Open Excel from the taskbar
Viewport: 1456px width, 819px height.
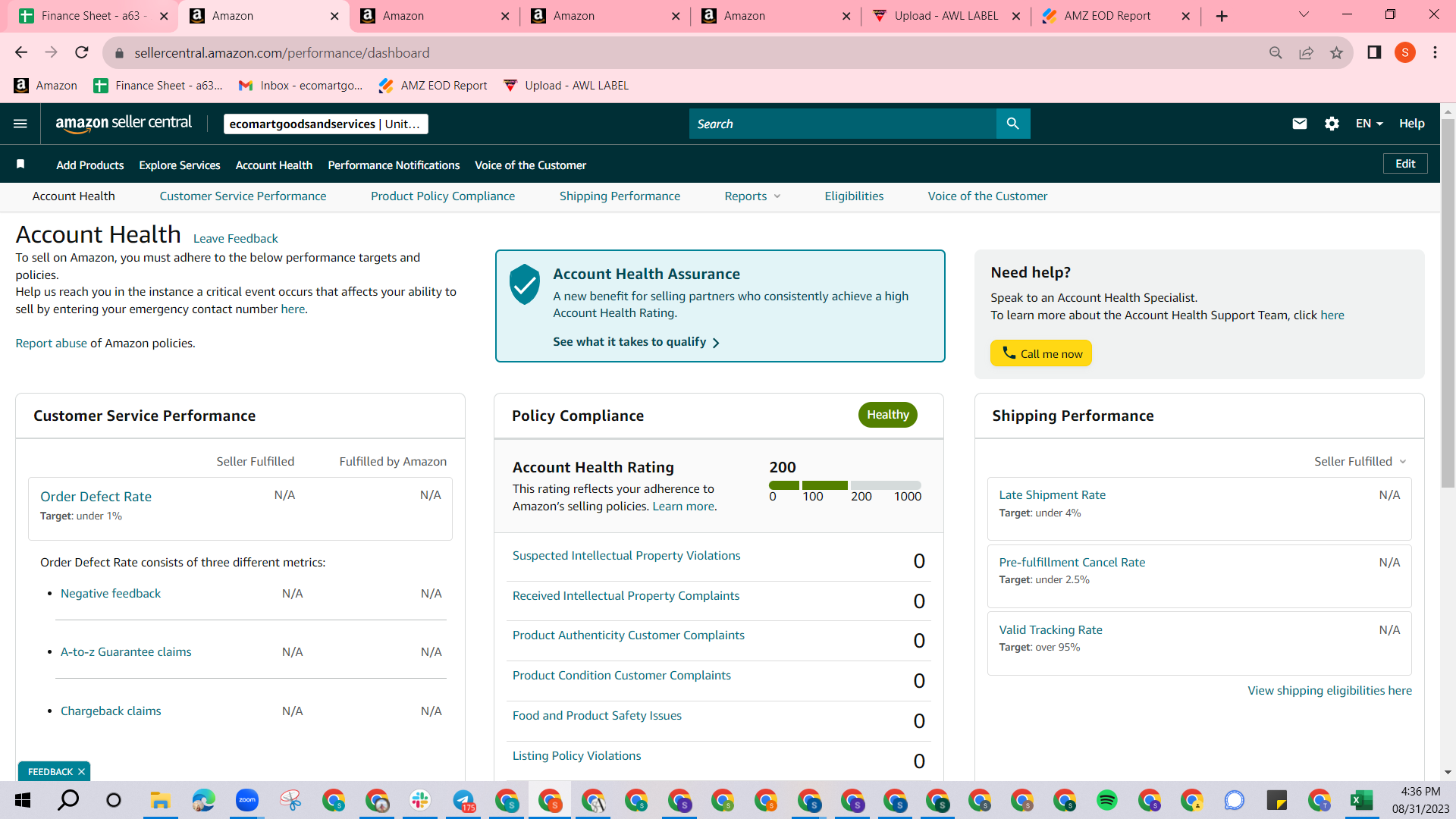[x=1362, y=800]
